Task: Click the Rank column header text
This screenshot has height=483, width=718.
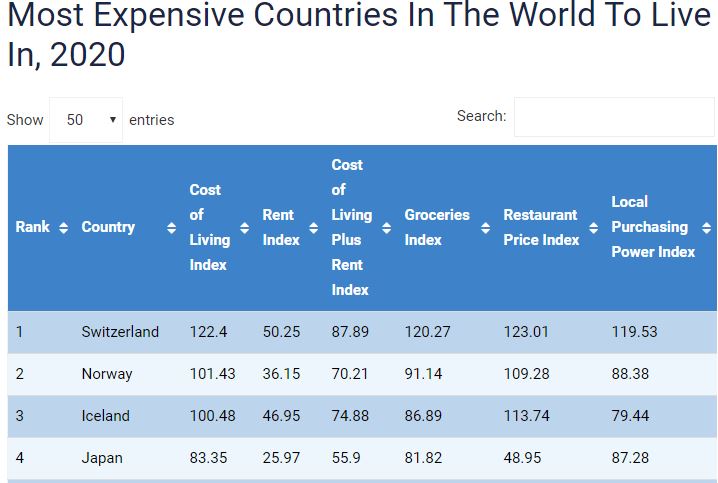Action: click(x=33, y=228)
